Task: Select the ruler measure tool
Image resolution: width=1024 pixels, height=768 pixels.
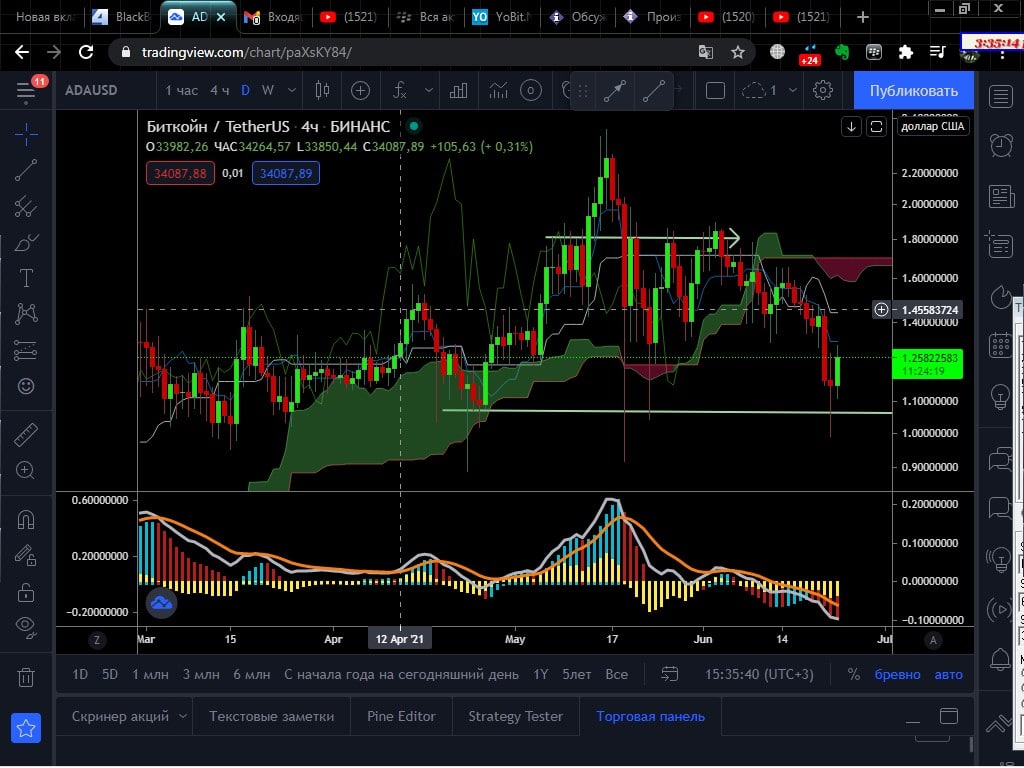Action: [26, 434]
